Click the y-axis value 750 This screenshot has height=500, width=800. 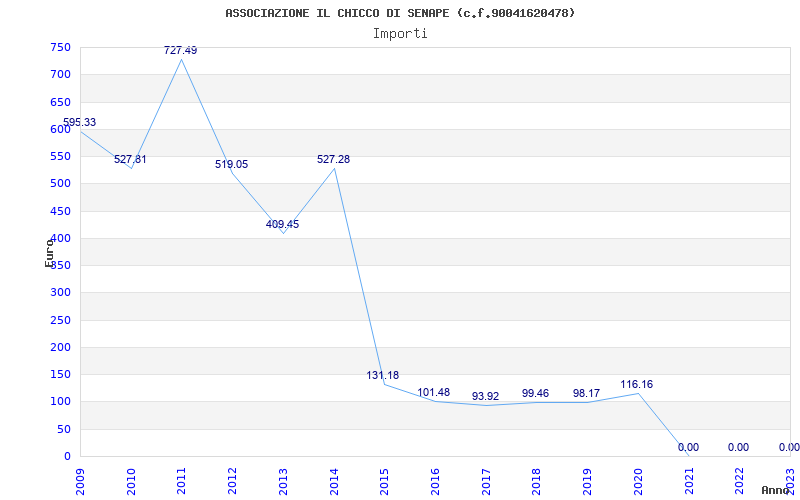[60, 47]
